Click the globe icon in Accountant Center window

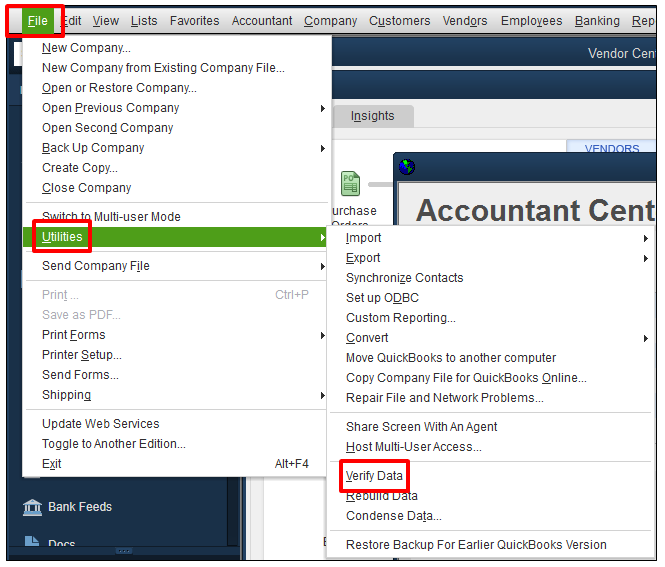coord(407,167)
